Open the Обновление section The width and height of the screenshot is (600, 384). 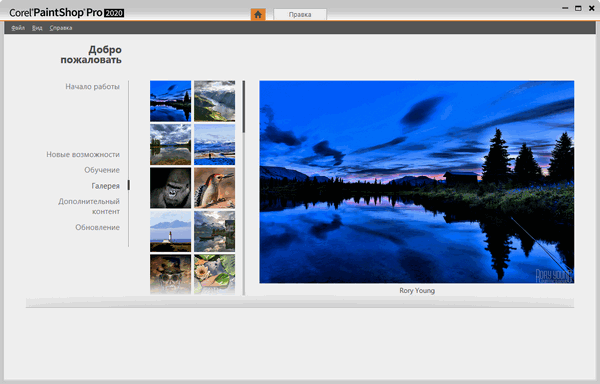pos(97,227)
